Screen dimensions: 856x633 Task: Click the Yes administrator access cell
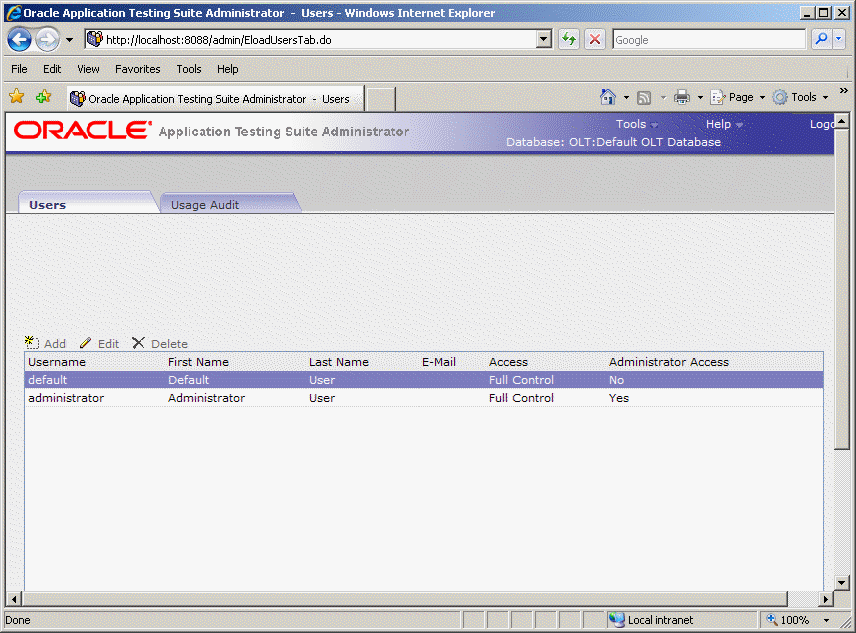click(x=619, y=398)
